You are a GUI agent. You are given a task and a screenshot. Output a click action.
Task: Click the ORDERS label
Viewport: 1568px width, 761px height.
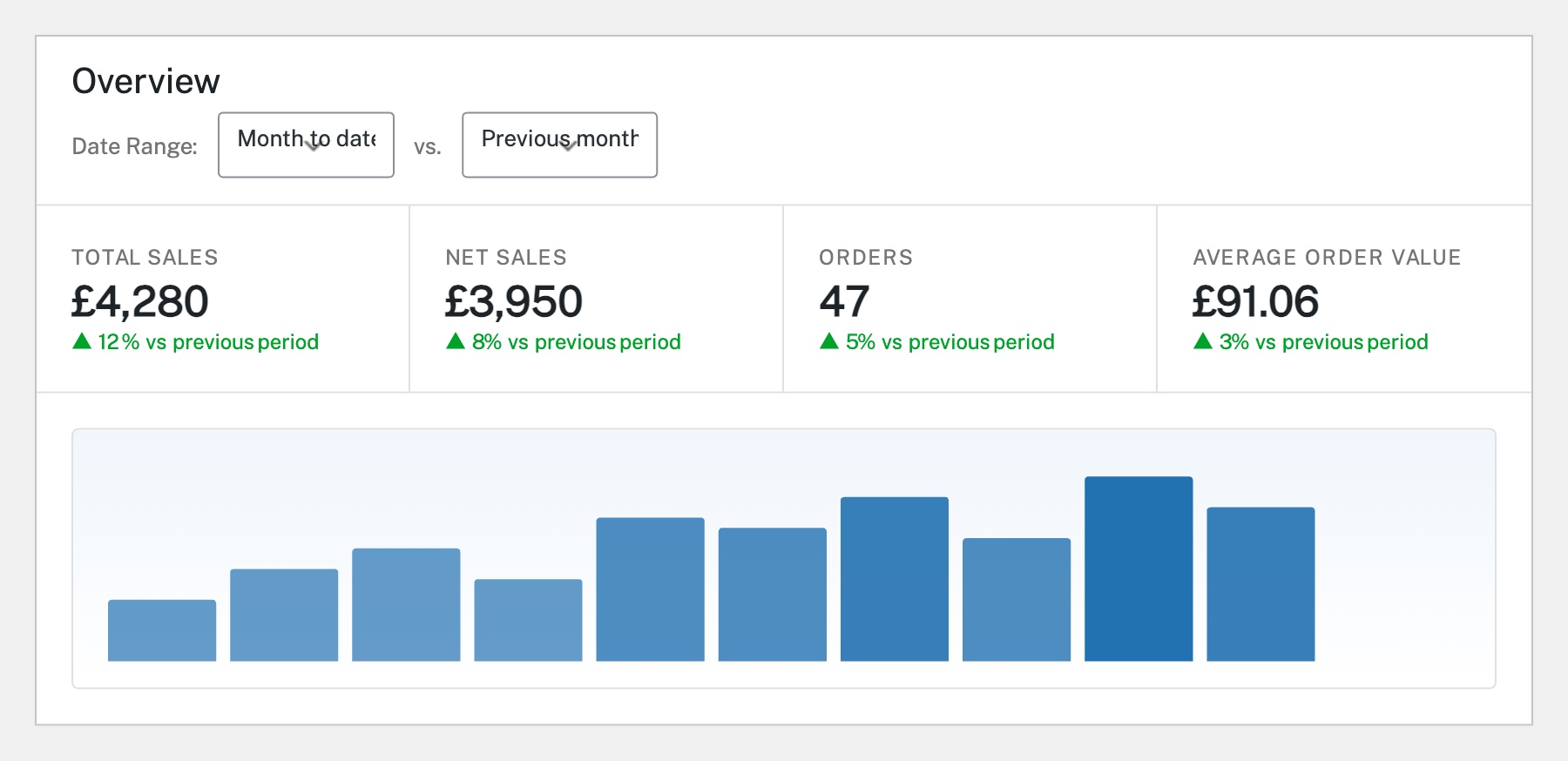click(866, 257)
